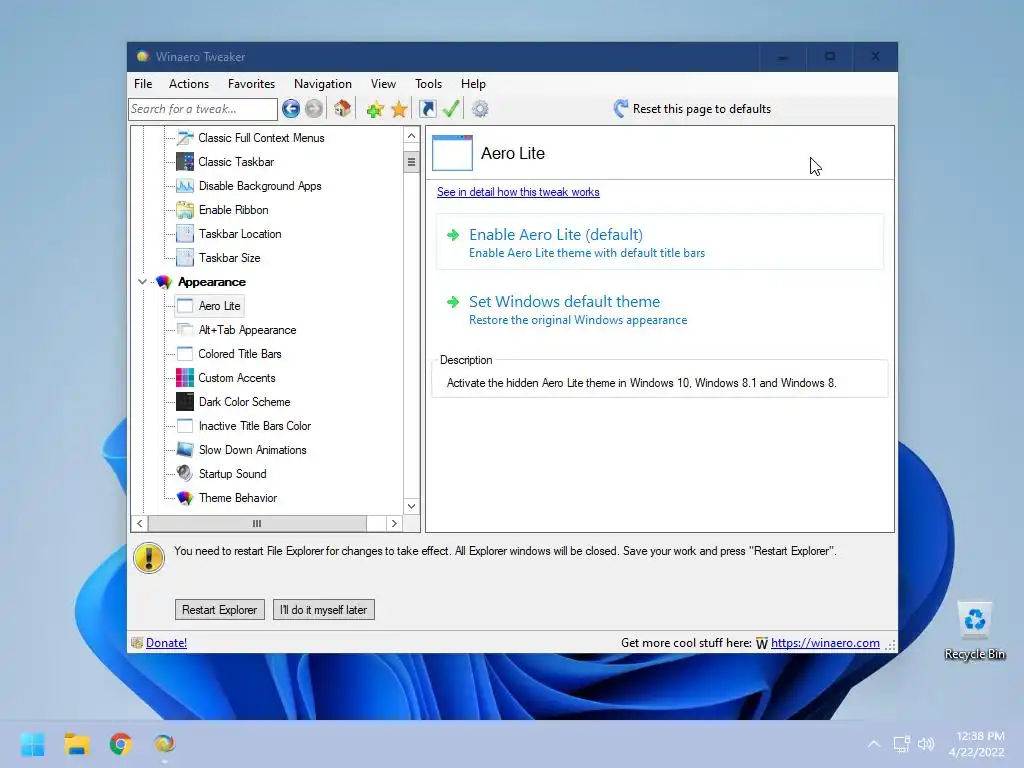Focus the Search for a tweak field
Image resolution: width=1024 pixels, height=768 pixels.
202,109
